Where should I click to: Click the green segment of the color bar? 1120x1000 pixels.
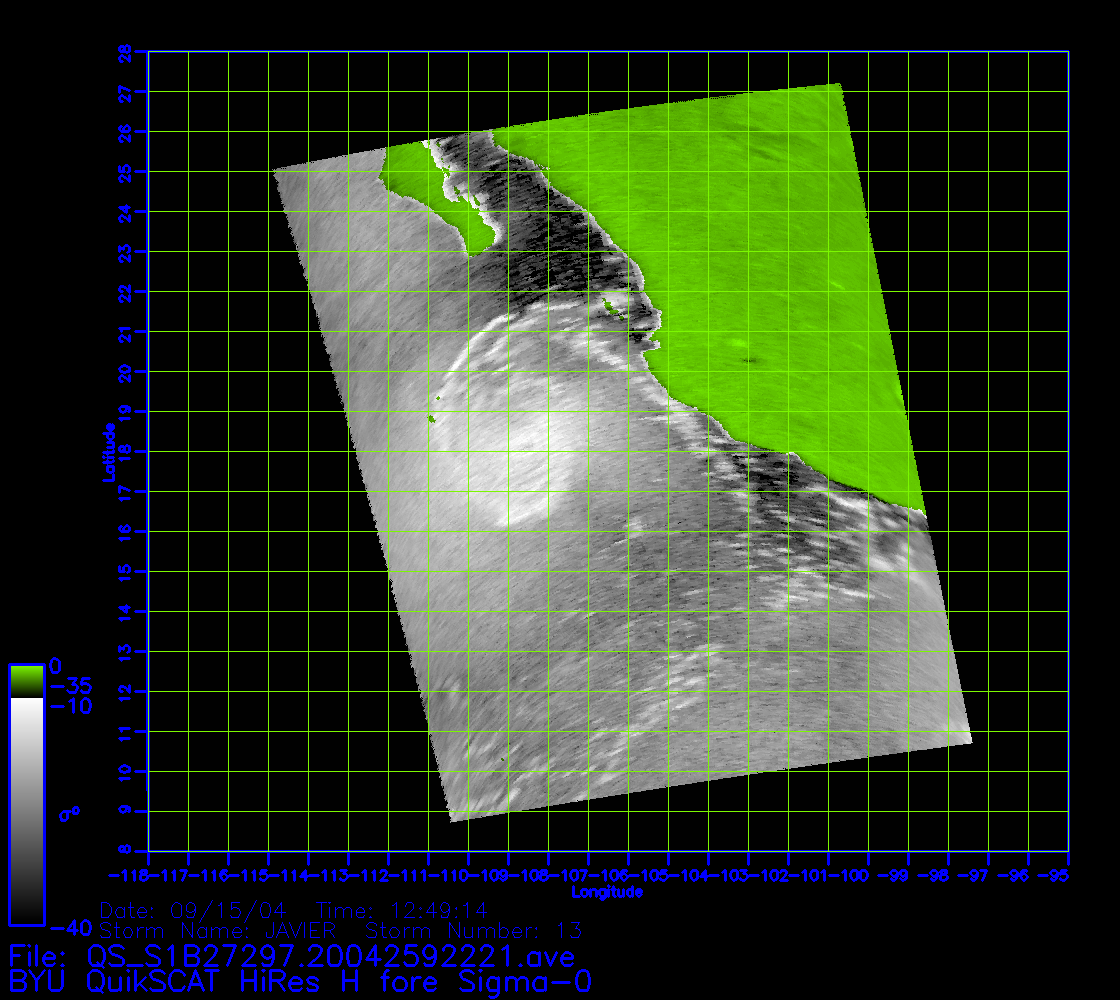(x=26, y=681)
